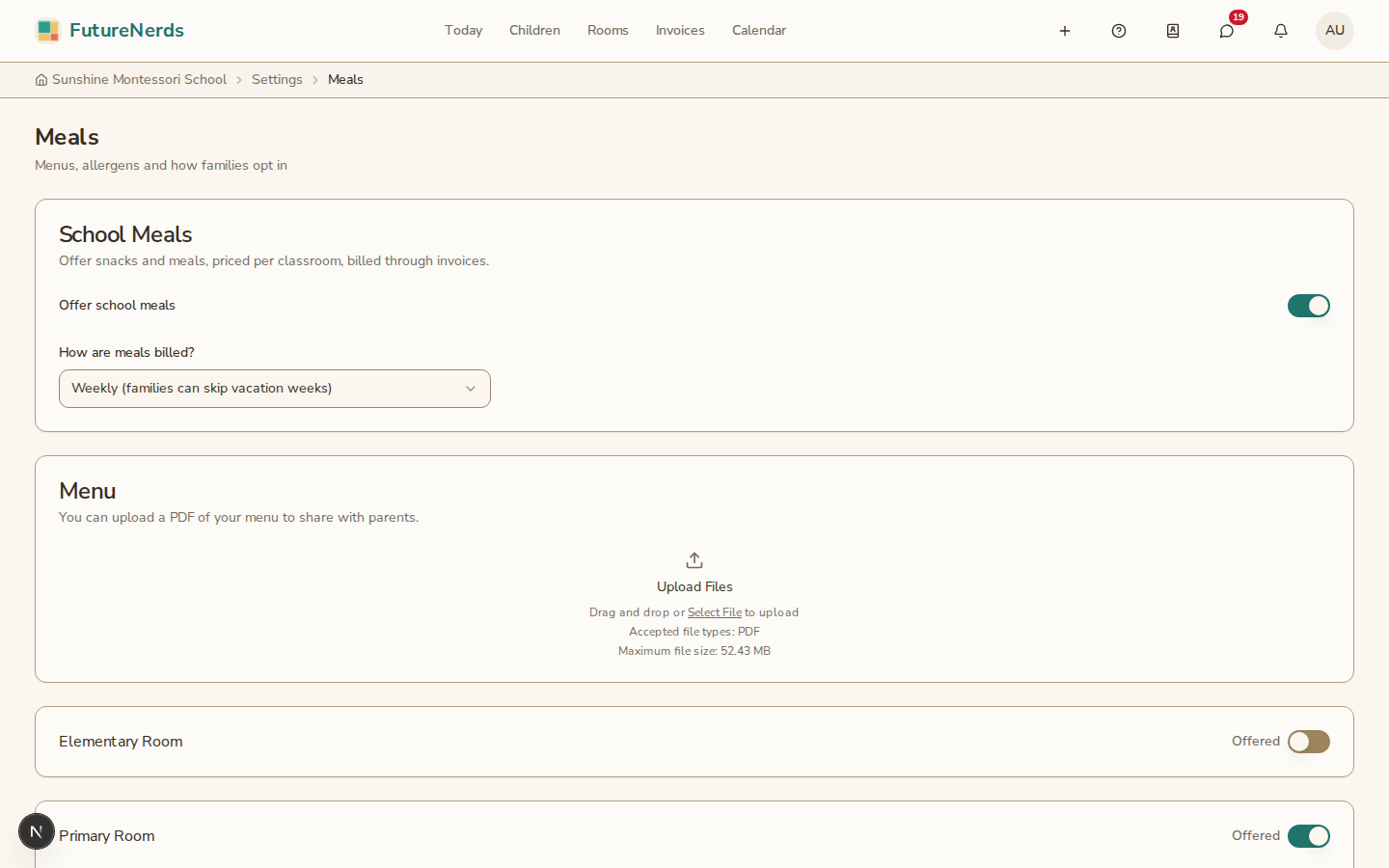The width and height of the screenshot is (1389, 868).
Task: Click the FutureNerds brand name
Action: (x=127, y=31)
